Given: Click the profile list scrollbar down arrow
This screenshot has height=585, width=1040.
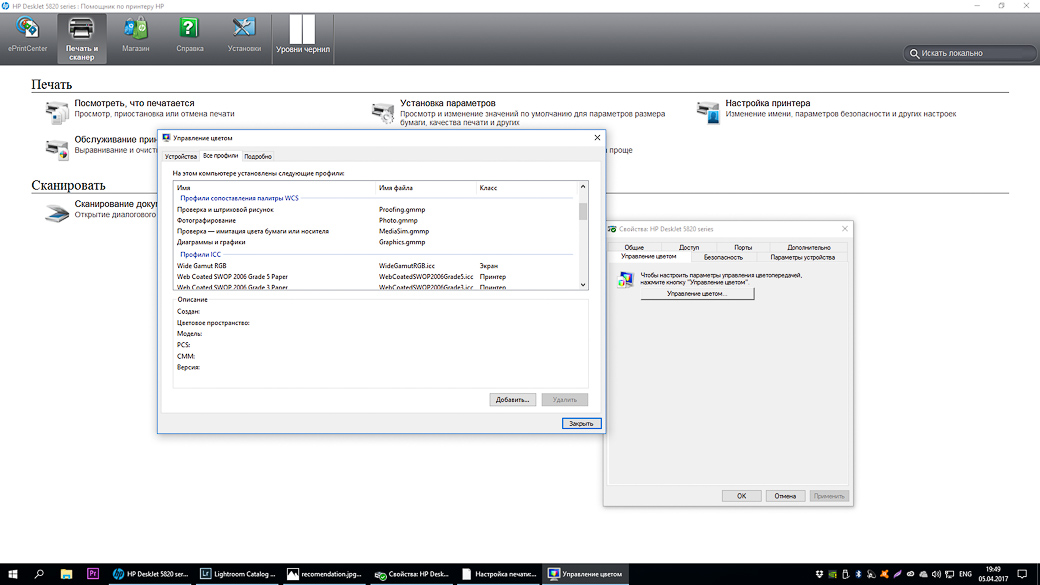Looking at the screenshot, I should 583,285.
